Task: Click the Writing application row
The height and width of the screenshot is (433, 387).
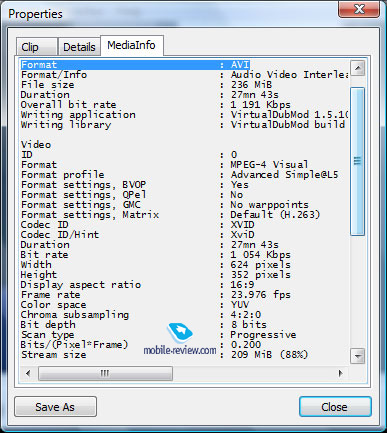Action: 185,115
